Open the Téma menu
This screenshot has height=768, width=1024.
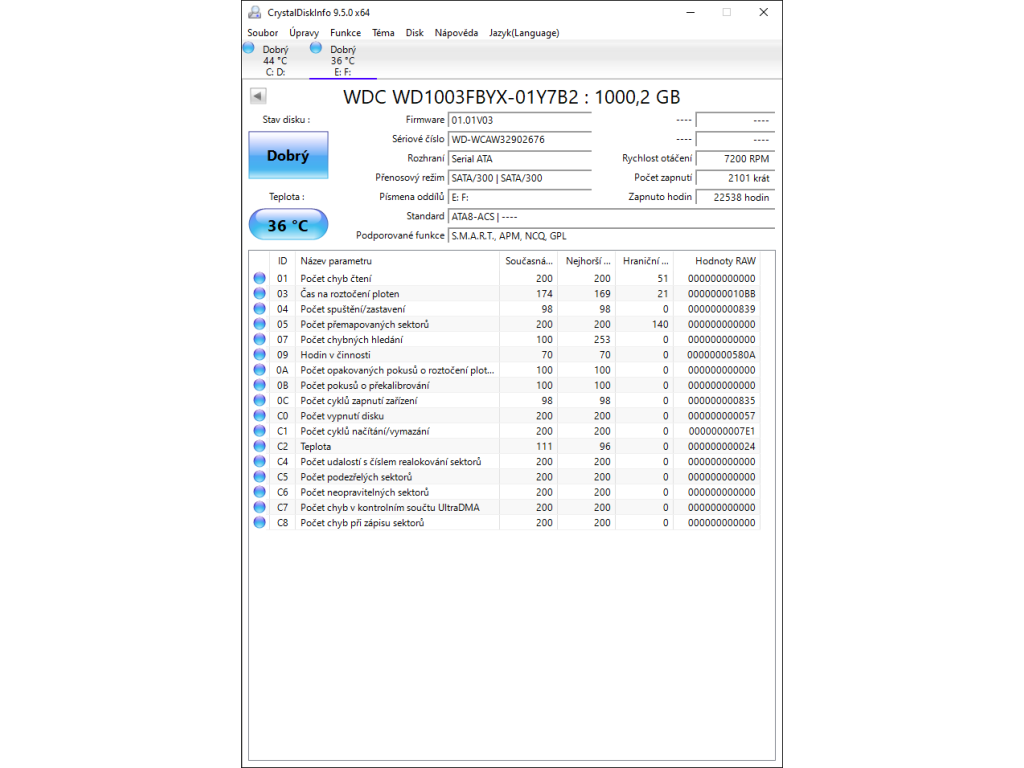[x=383, y=33]
